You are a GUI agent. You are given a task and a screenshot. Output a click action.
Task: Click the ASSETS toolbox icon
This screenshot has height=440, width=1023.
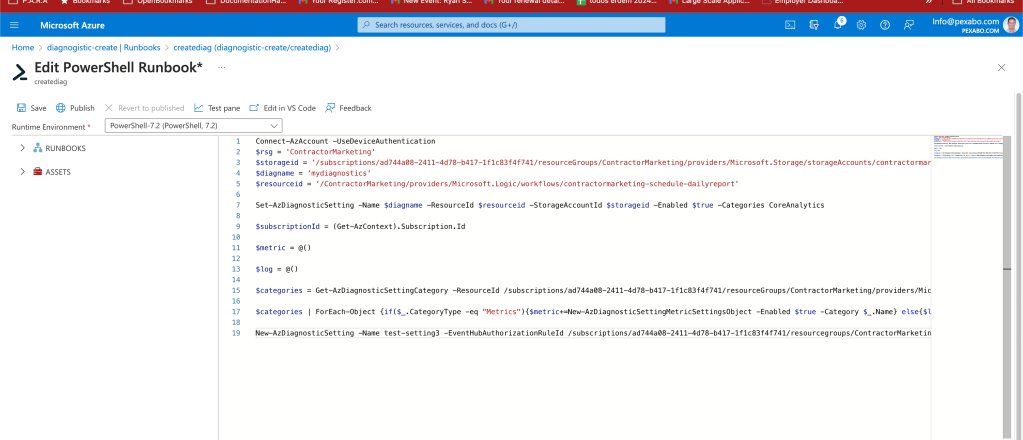tap(38, 172)
